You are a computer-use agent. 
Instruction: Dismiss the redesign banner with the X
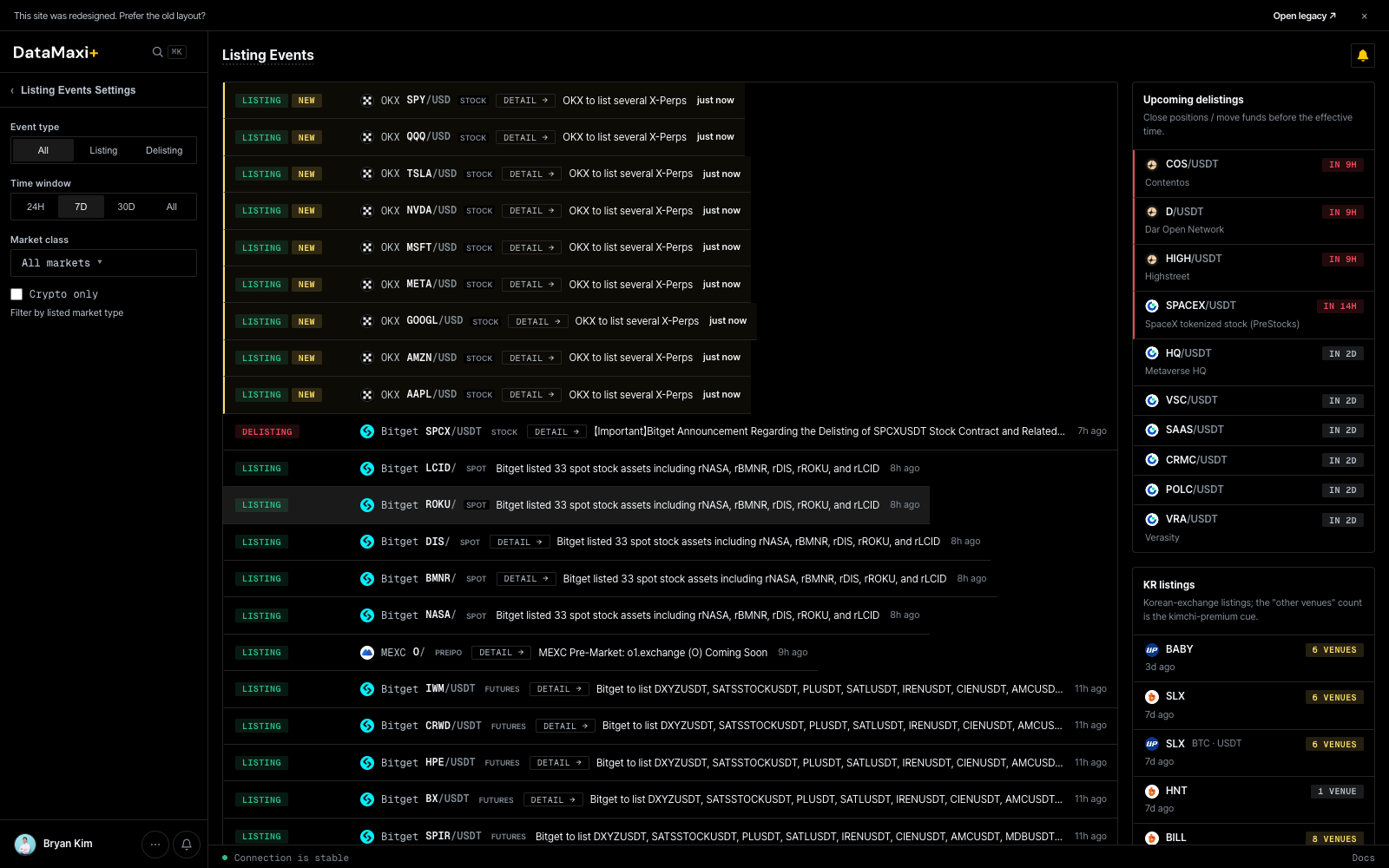(x=1364, y=16)
